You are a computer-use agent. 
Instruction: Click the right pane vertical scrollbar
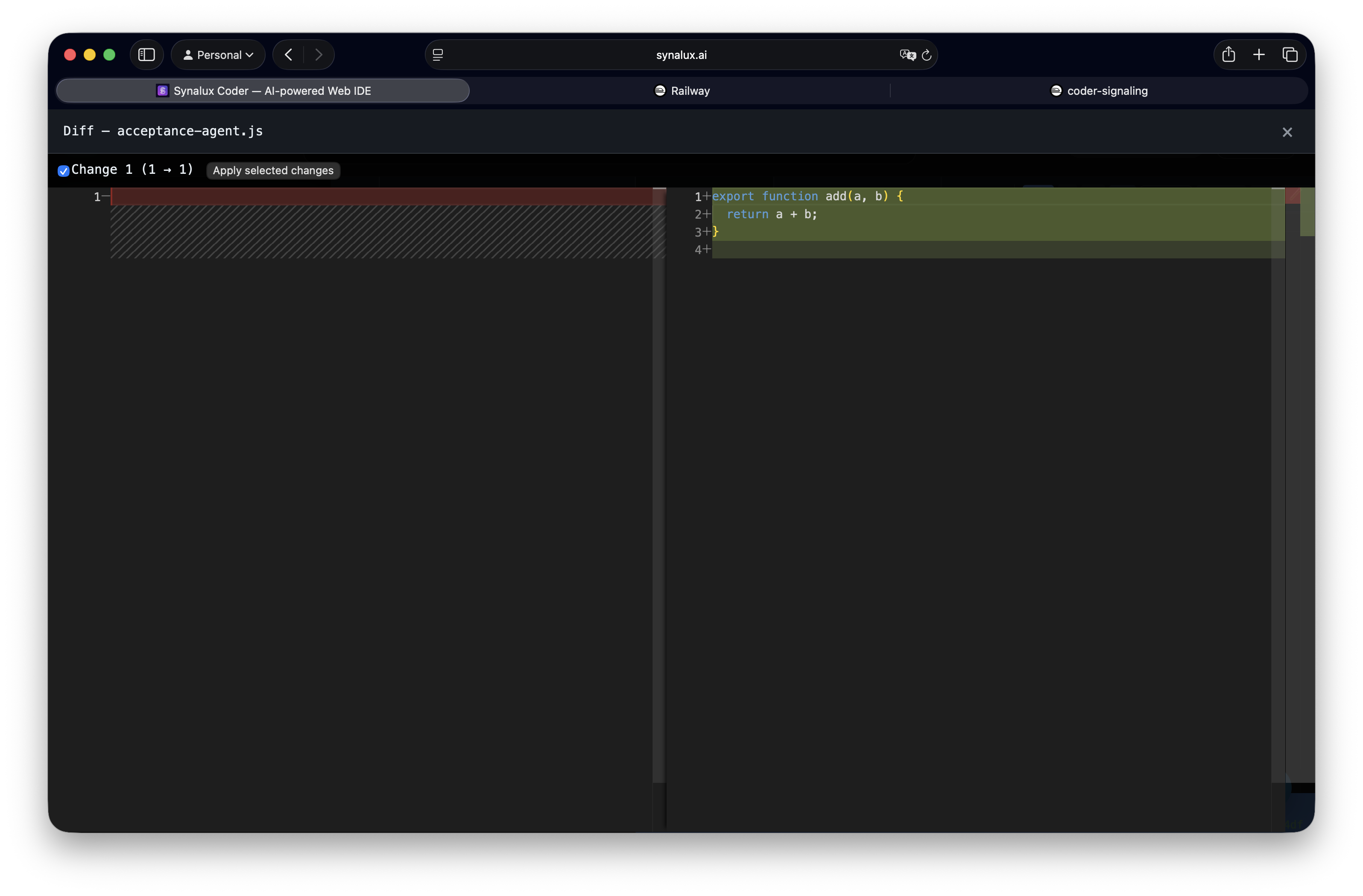click(1278, 485)
